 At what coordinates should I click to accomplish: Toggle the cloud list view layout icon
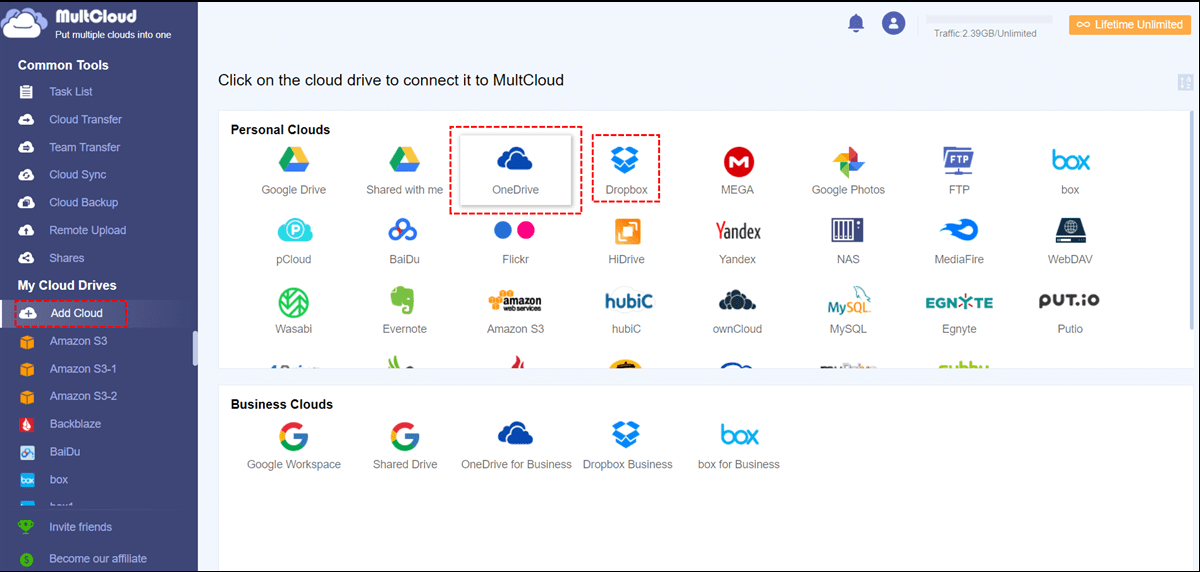[x=1186, y=83]
